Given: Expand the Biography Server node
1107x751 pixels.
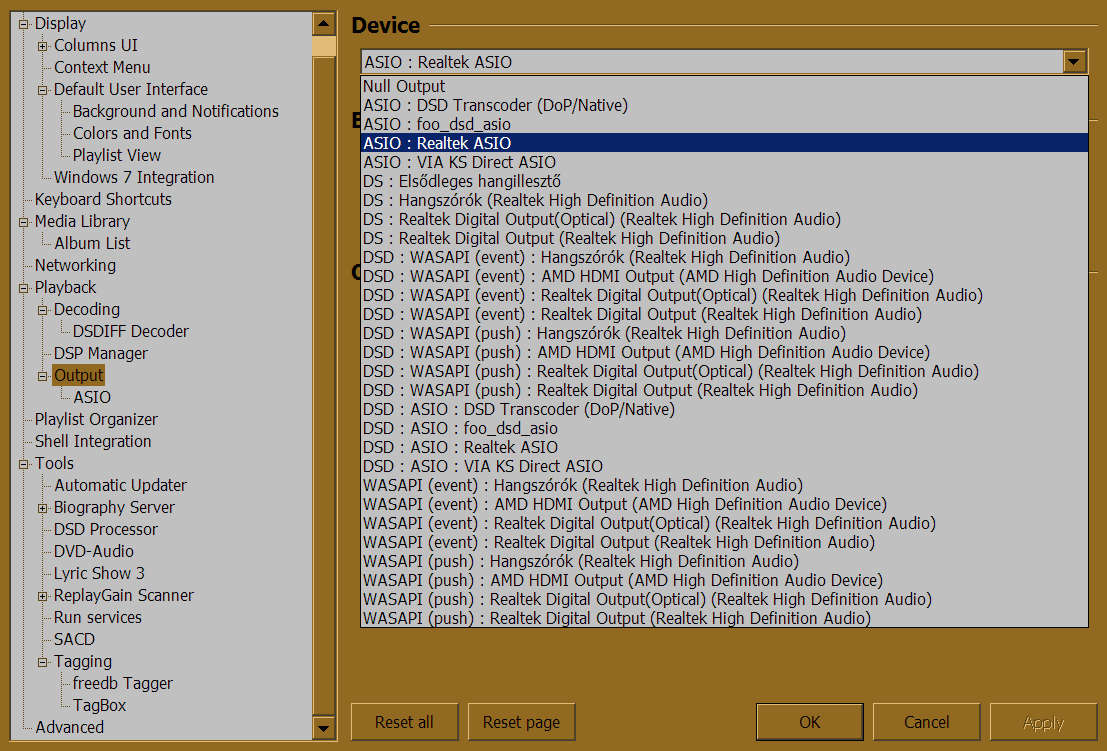Looking at the screenshot, I should point(42,507).
